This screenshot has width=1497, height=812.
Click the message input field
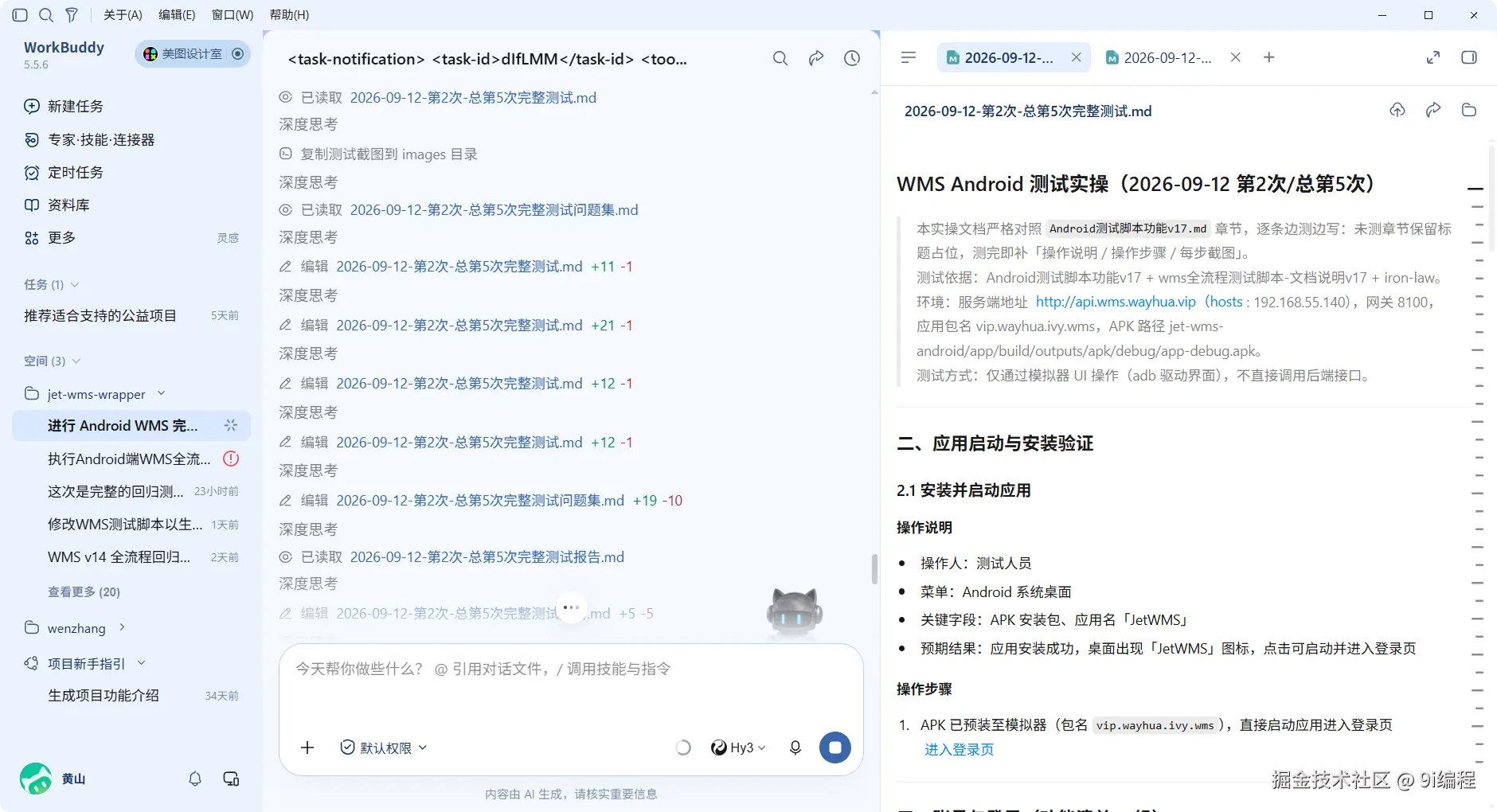tap(571, 685)
